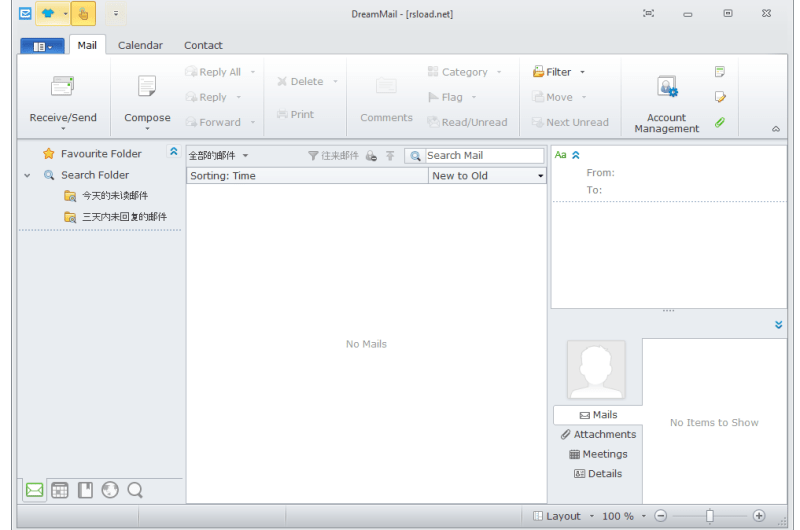
Task: Click the Favourite Folder star item
Action: (x=92, y=154)
